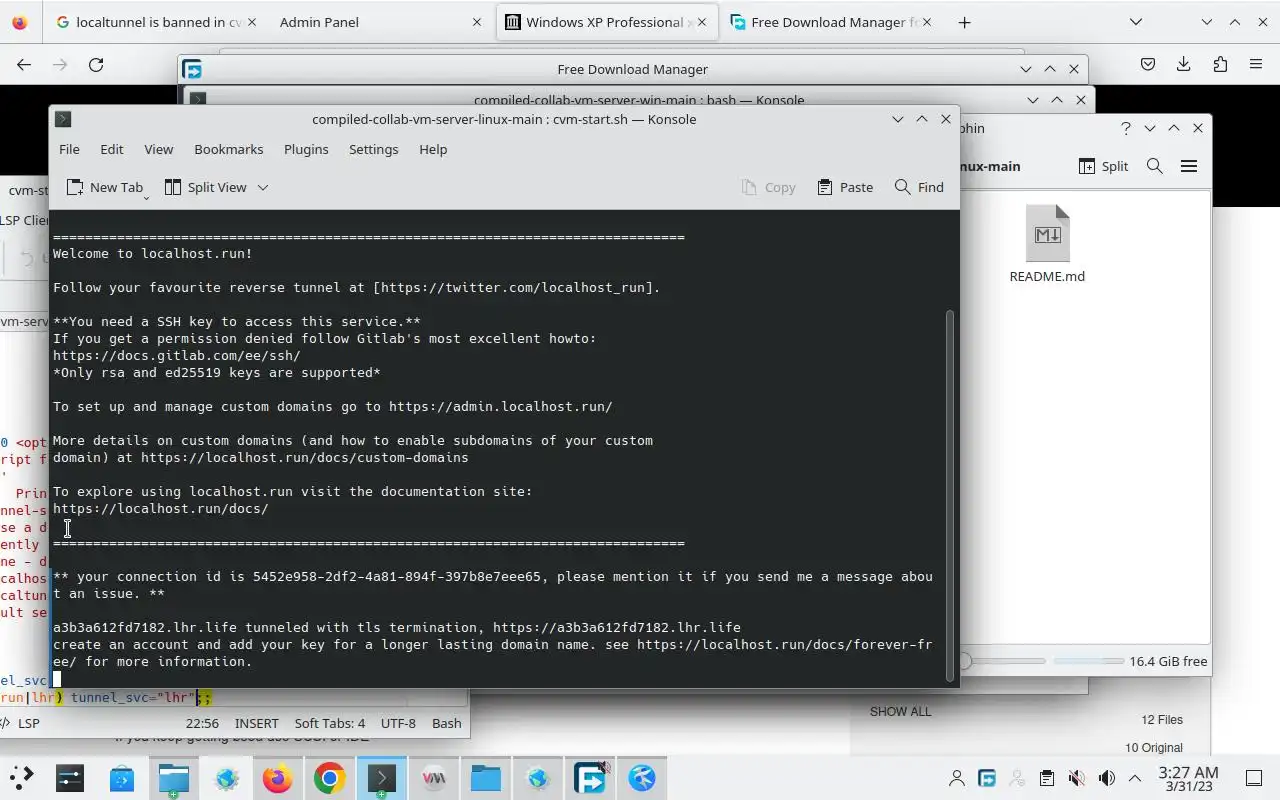Switch to the Admin Panel browser tab
This screenshot has height=800, width=1280.
point(380,22)
